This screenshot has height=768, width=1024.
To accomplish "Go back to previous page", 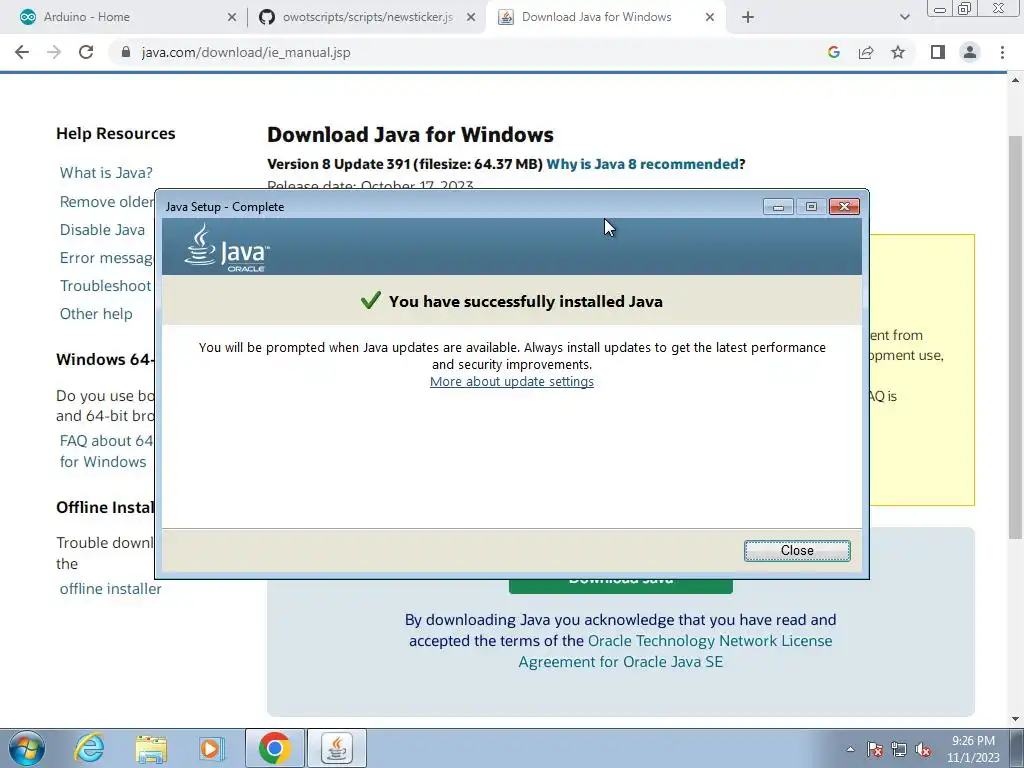I will tap(22, 52).
